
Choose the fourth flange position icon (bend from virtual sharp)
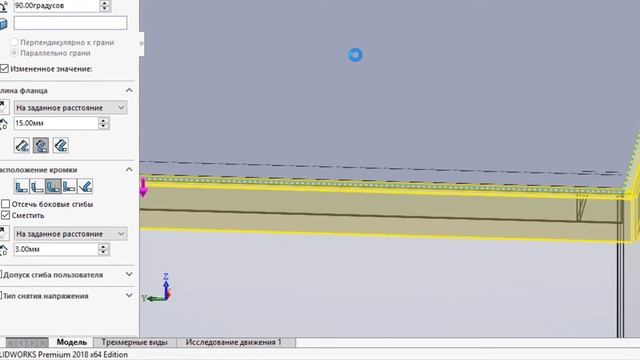(x=69, y=187)
